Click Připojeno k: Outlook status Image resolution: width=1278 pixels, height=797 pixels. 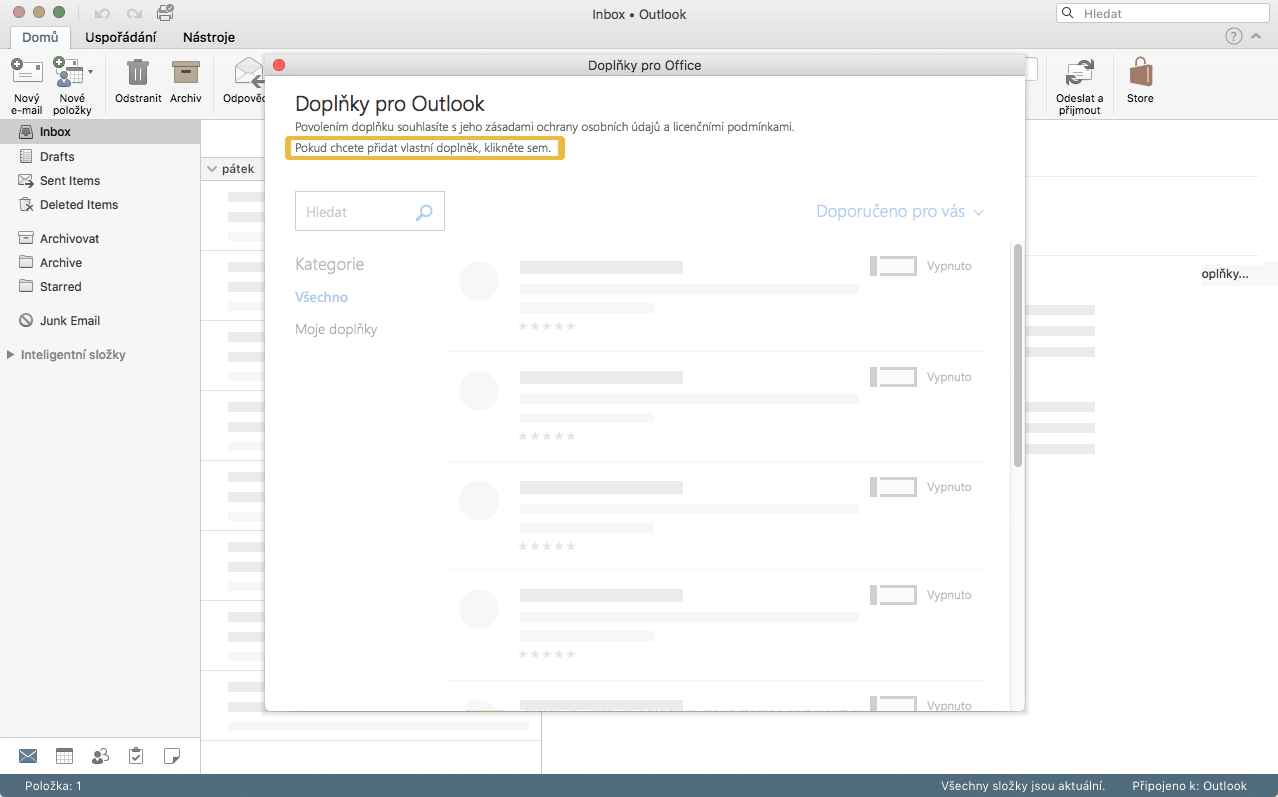[1190, 786]
